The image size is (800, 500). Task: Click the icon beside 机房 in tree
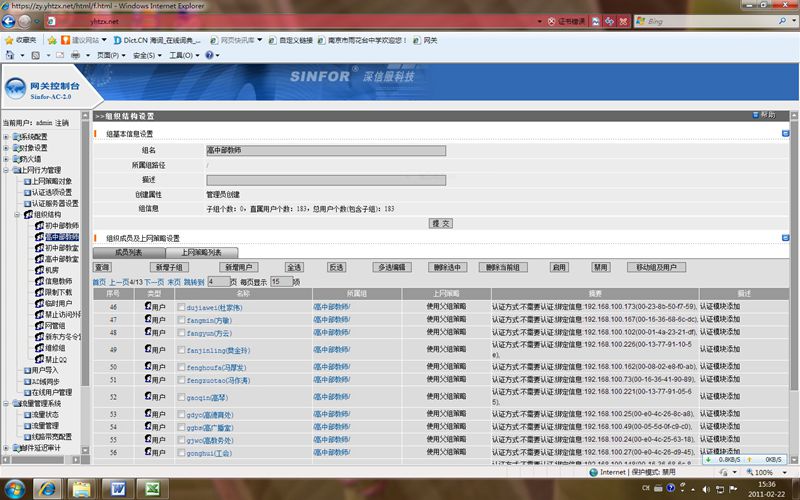click(37, 270)
